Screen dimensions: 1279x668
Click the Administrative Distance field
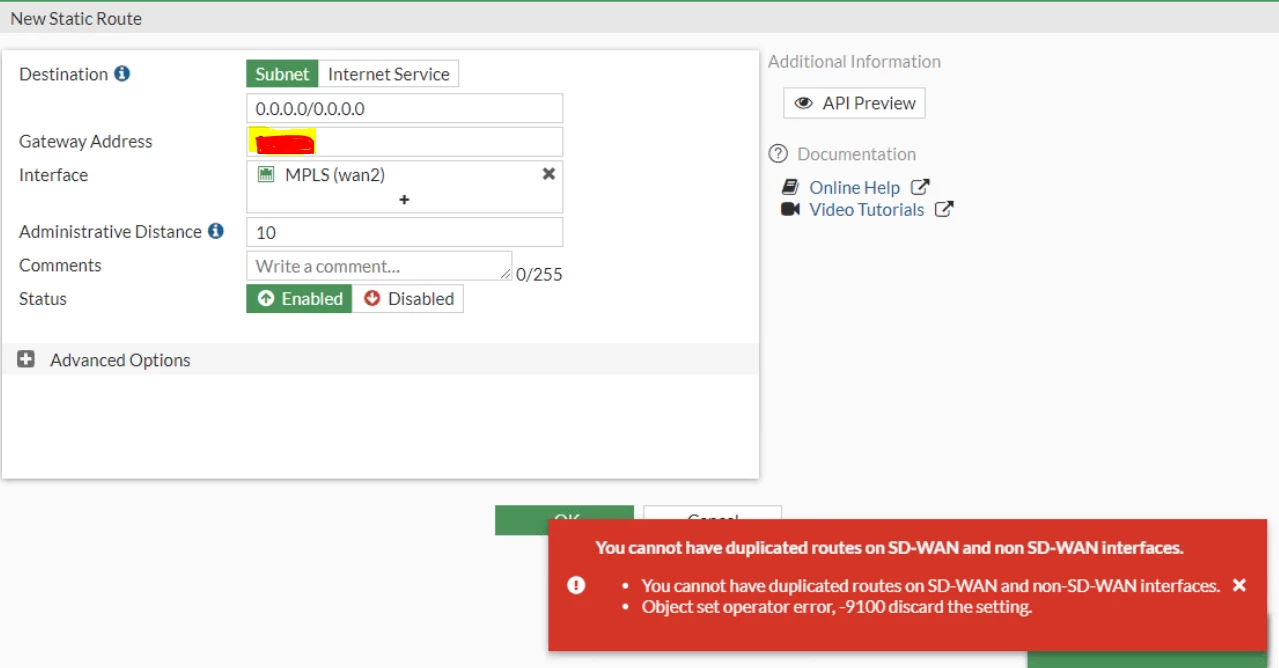pos(404,232)
